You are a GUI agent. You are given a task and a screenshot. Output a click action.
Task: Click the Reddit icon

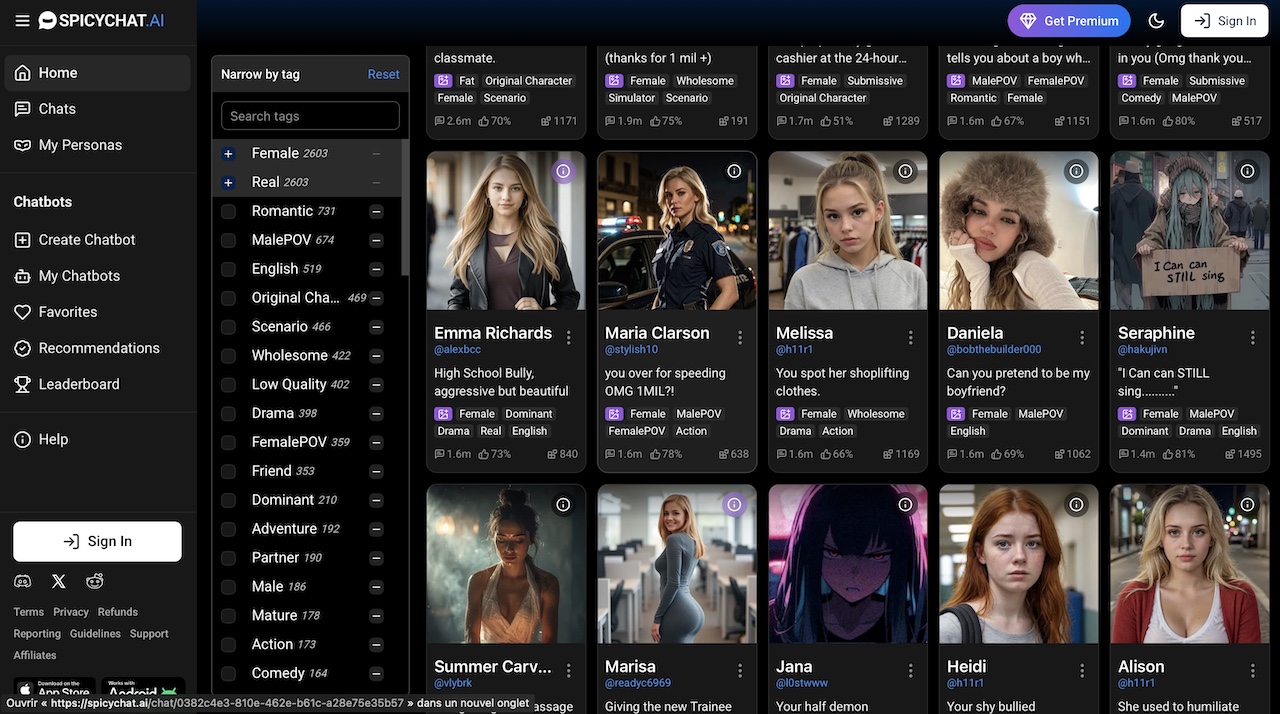click(x=95, y=581)
